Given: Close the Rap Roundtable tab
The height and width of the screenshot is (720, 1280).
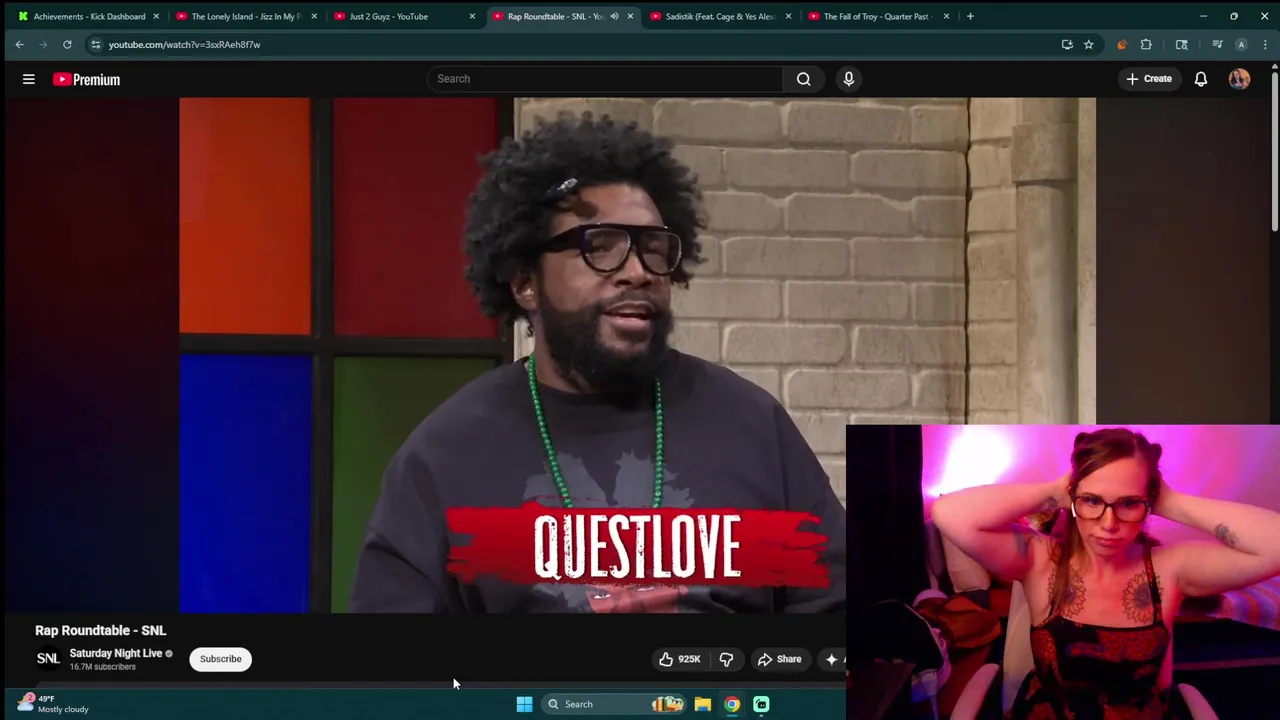Looking at the screenshot, I should coord(630,16).
